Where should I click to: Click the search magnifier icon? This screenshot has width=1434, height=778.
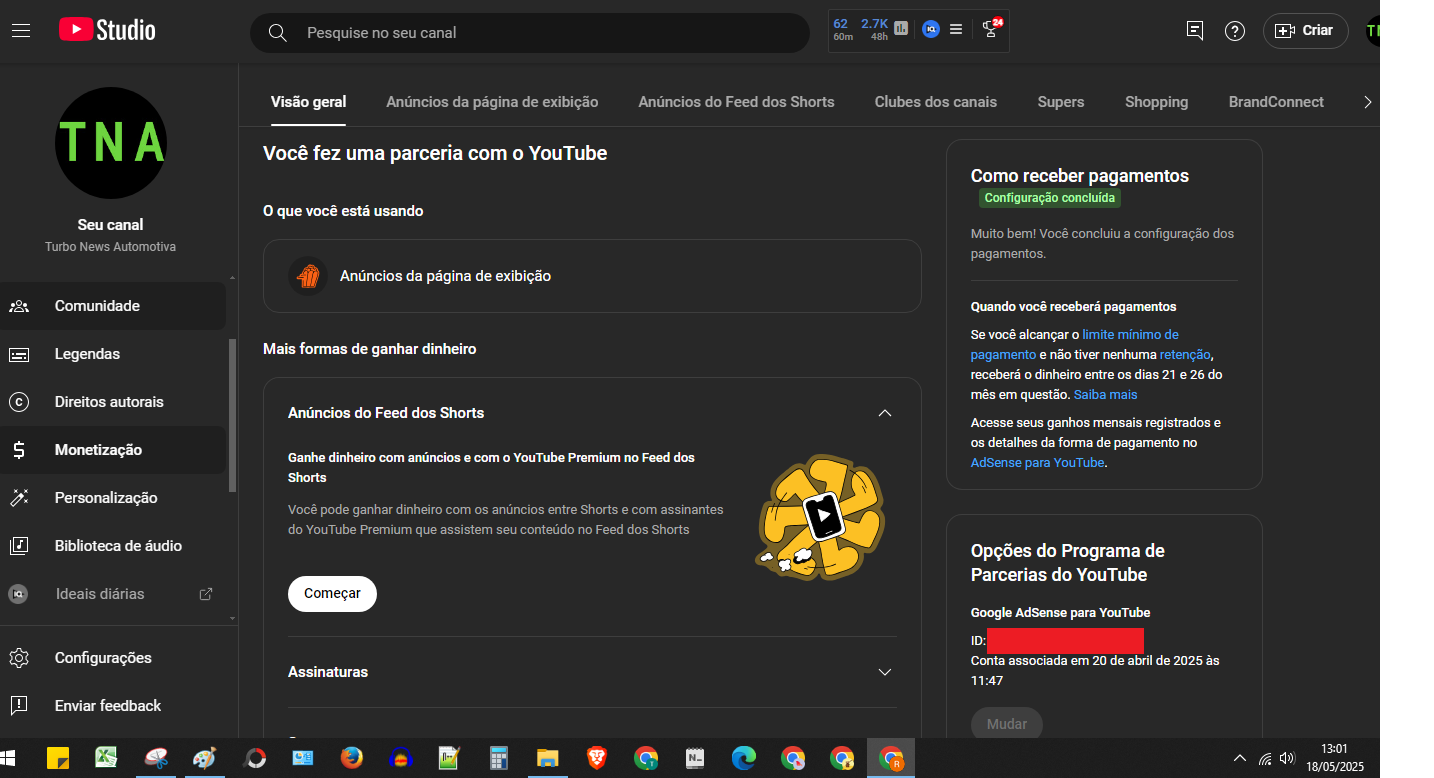[278, 33]
